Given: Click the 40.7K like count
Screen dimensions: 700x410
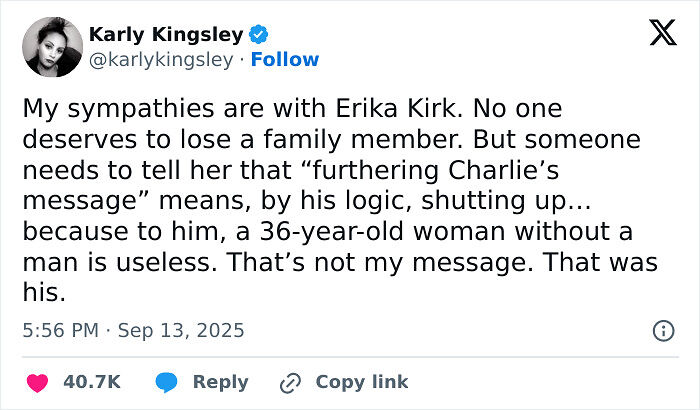Looking at the screenshot, I should click(x=92, y=382).
